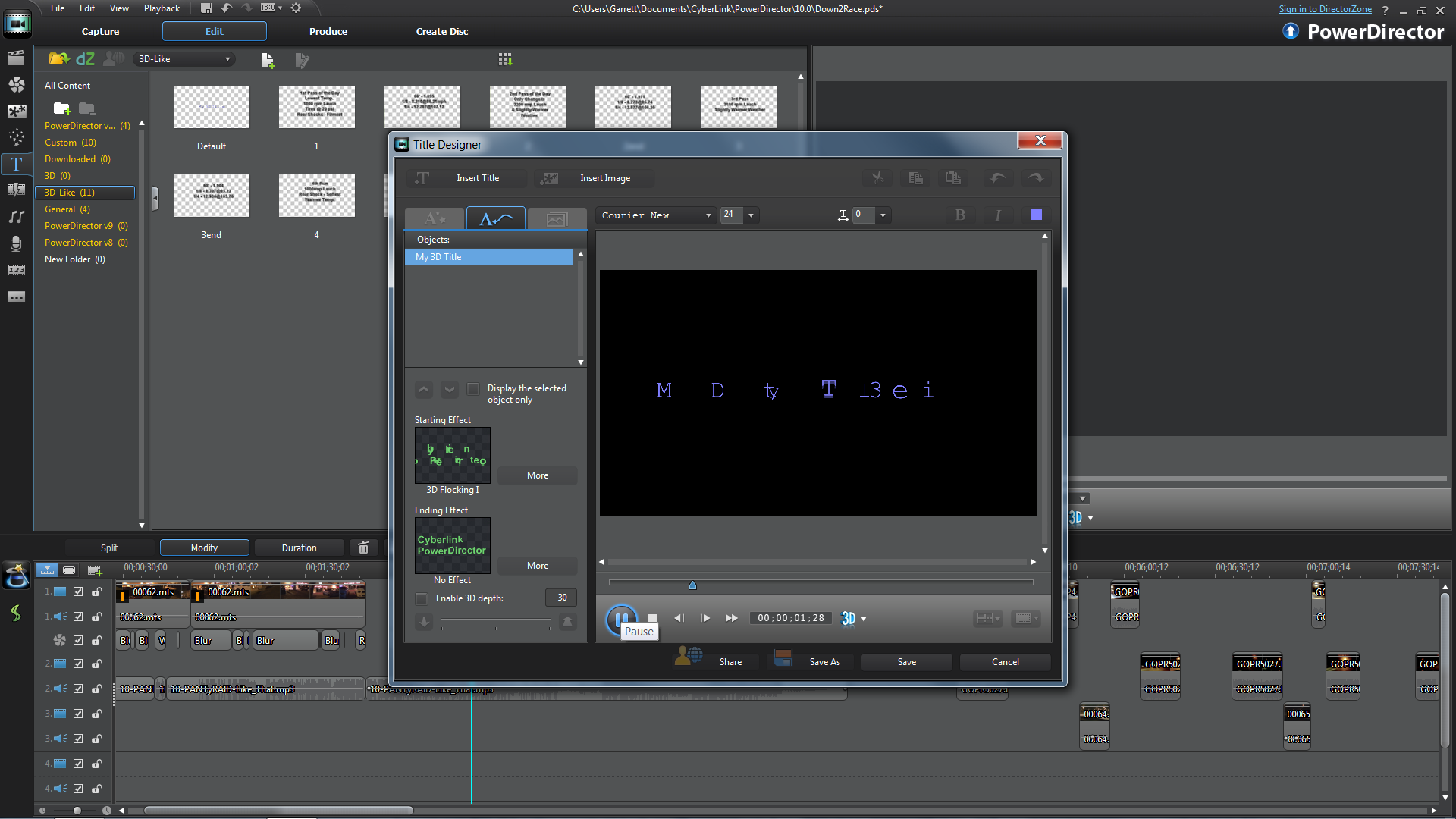
Task: Open the font size 24 dropdown
Action: [751, 215]
